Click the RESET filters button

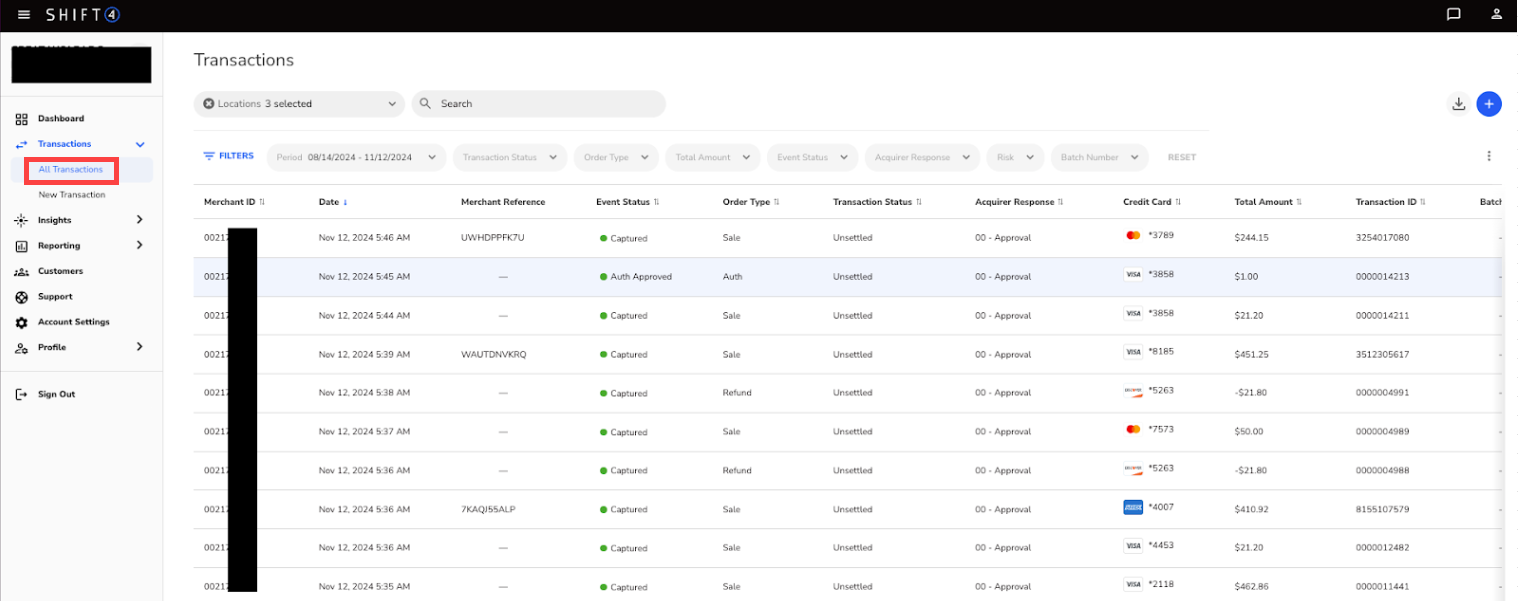pyautogui.click(x=1181, y=157)
